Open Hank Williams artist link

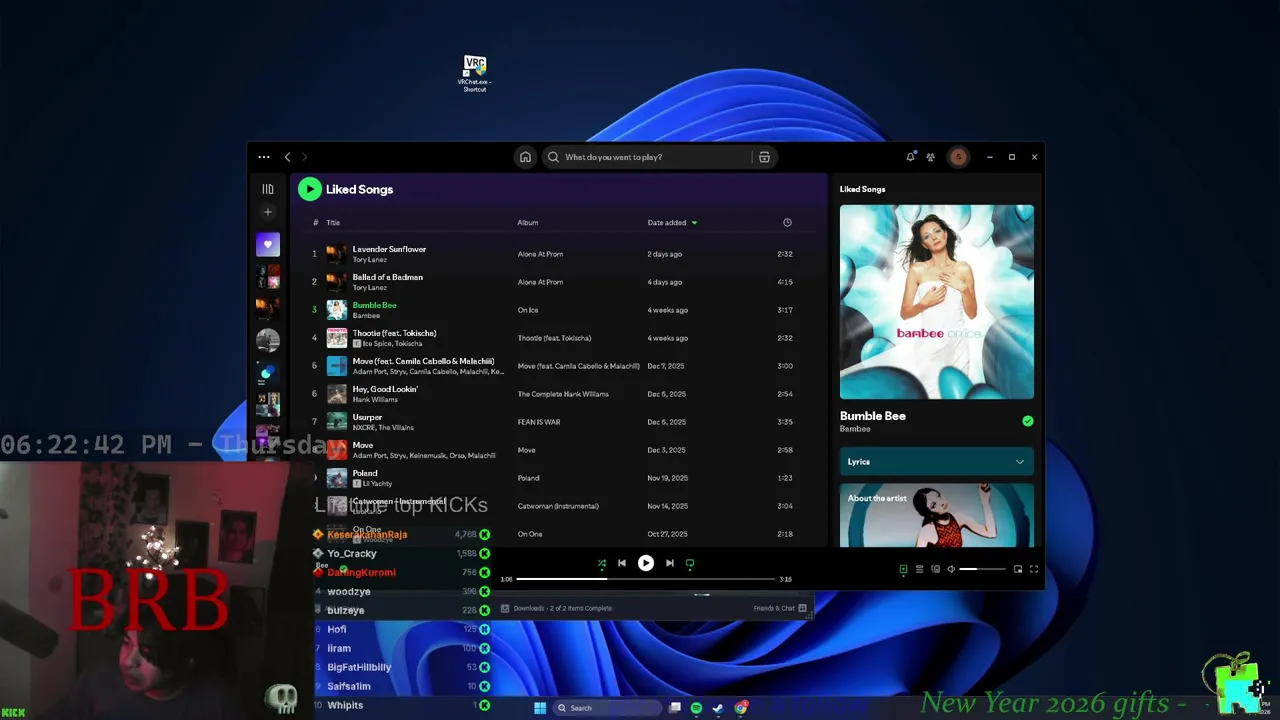pos(375,400)
